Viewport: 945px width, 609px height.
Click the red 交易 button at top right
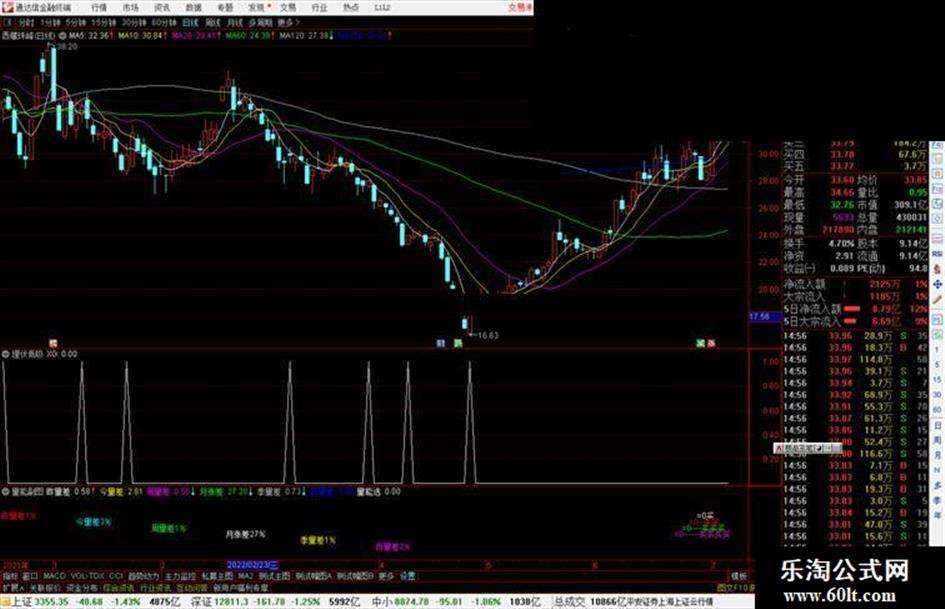coord(520,7)
